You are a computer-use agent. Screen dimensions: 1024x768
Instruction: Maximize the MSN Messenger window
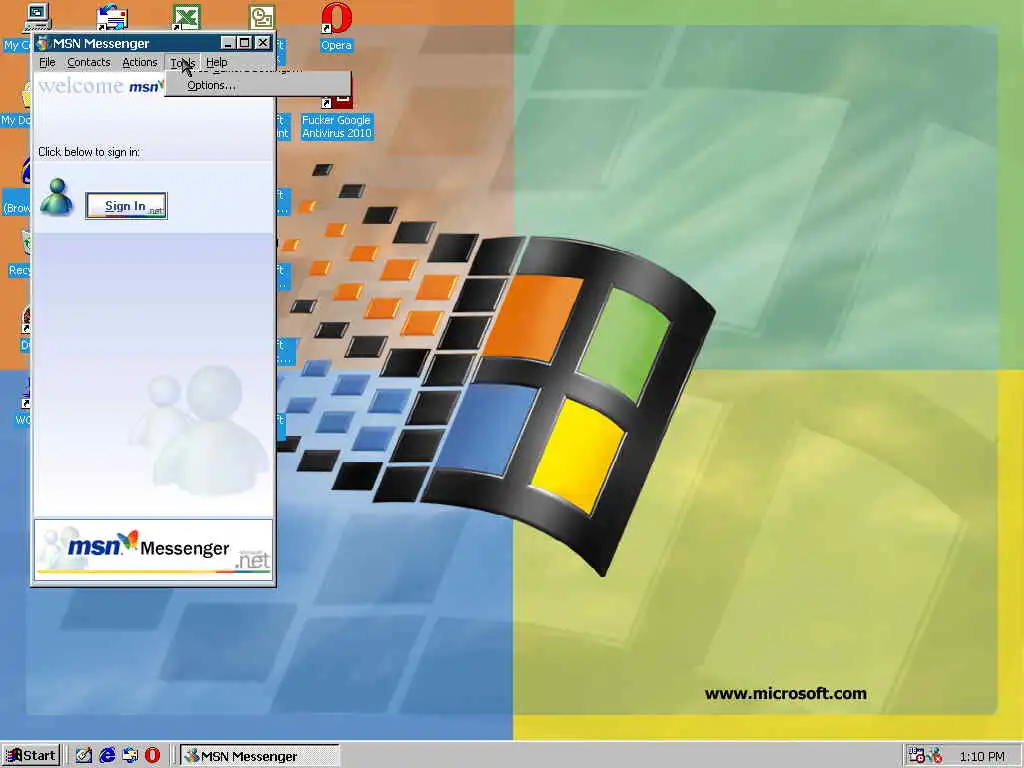pos(244,43)
